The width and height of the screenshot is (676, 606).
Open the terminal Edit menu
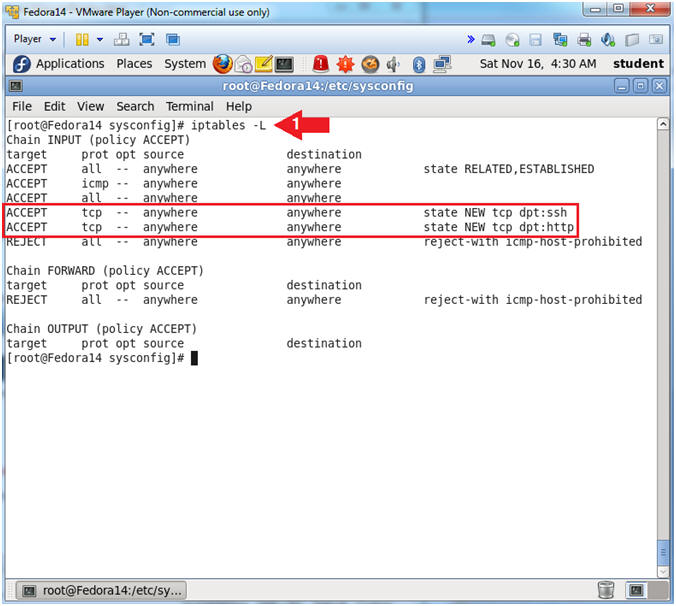[55, 106]
